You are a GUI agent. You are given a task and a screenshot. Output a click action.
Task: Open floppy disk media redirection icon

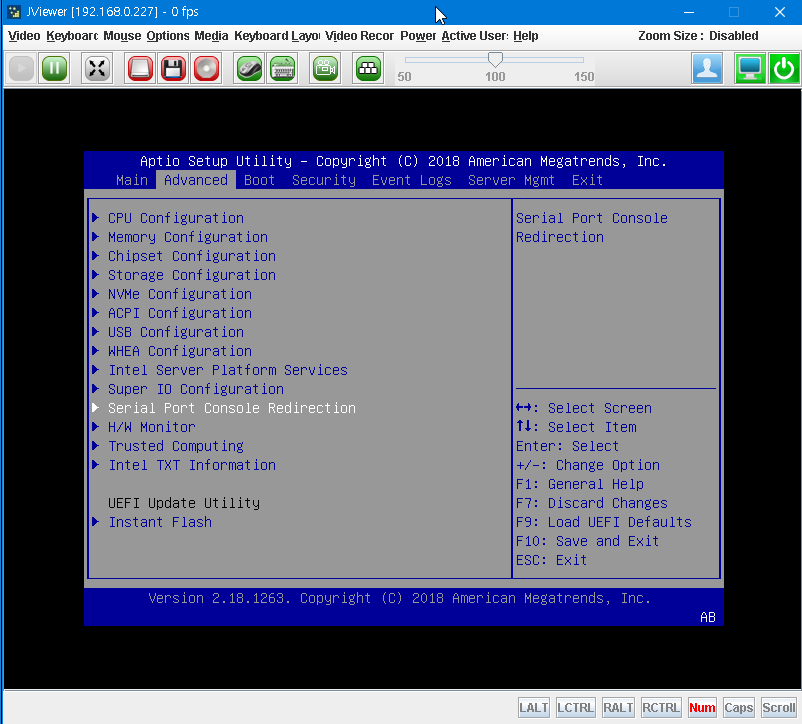(173, 69)
